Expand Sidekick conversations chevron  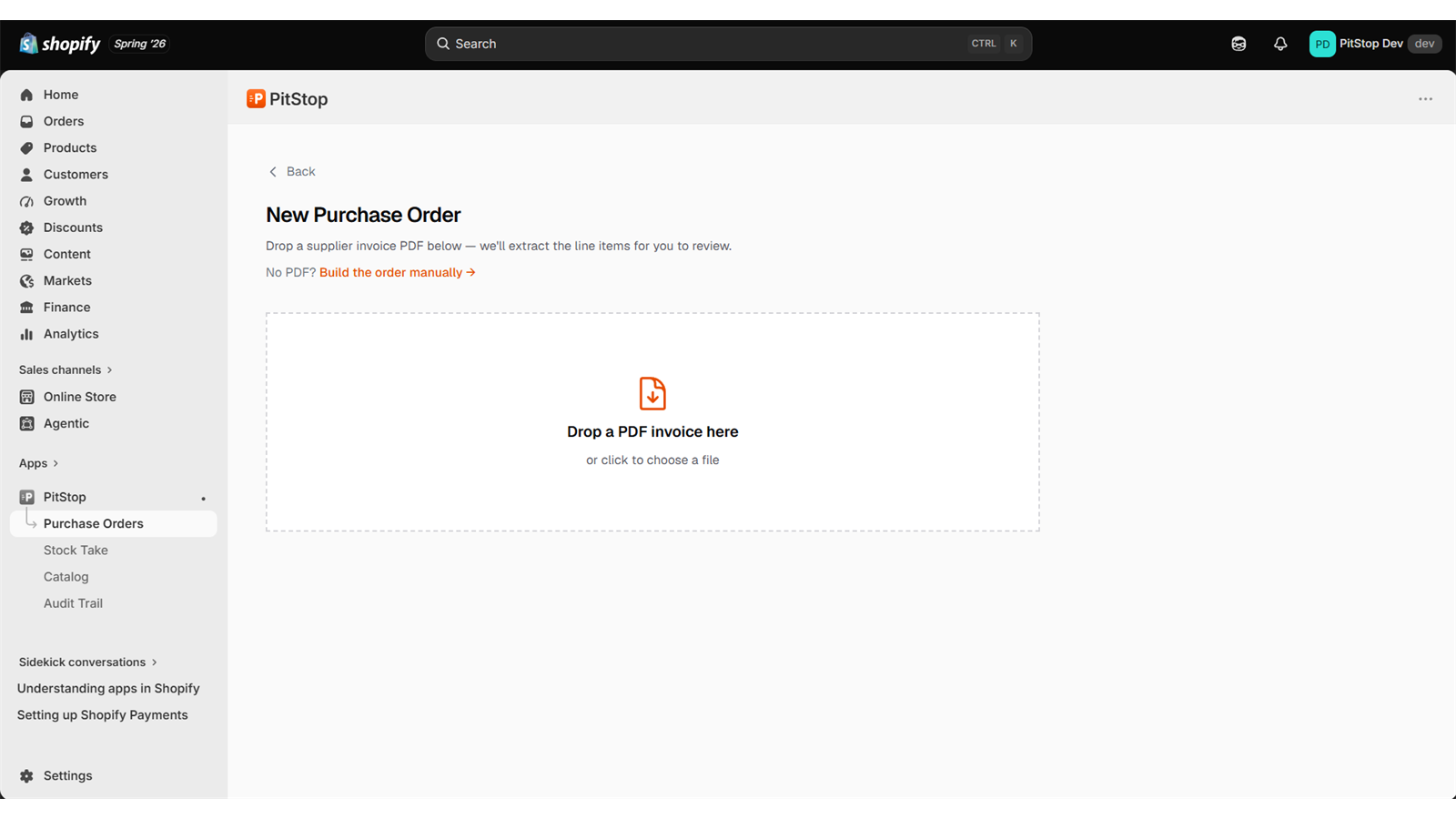[x=155, y=662]
